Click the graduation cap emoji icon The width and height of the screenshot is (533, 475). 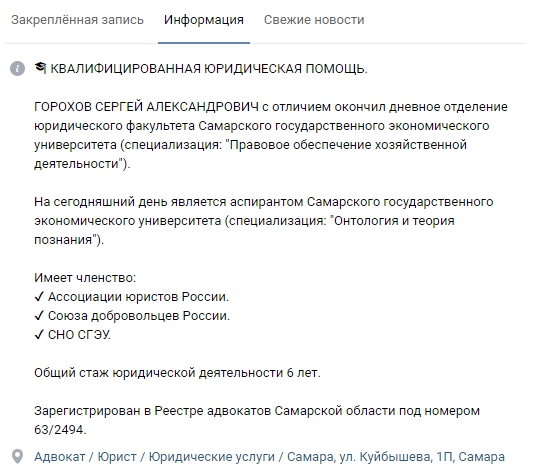coord(40,68)
